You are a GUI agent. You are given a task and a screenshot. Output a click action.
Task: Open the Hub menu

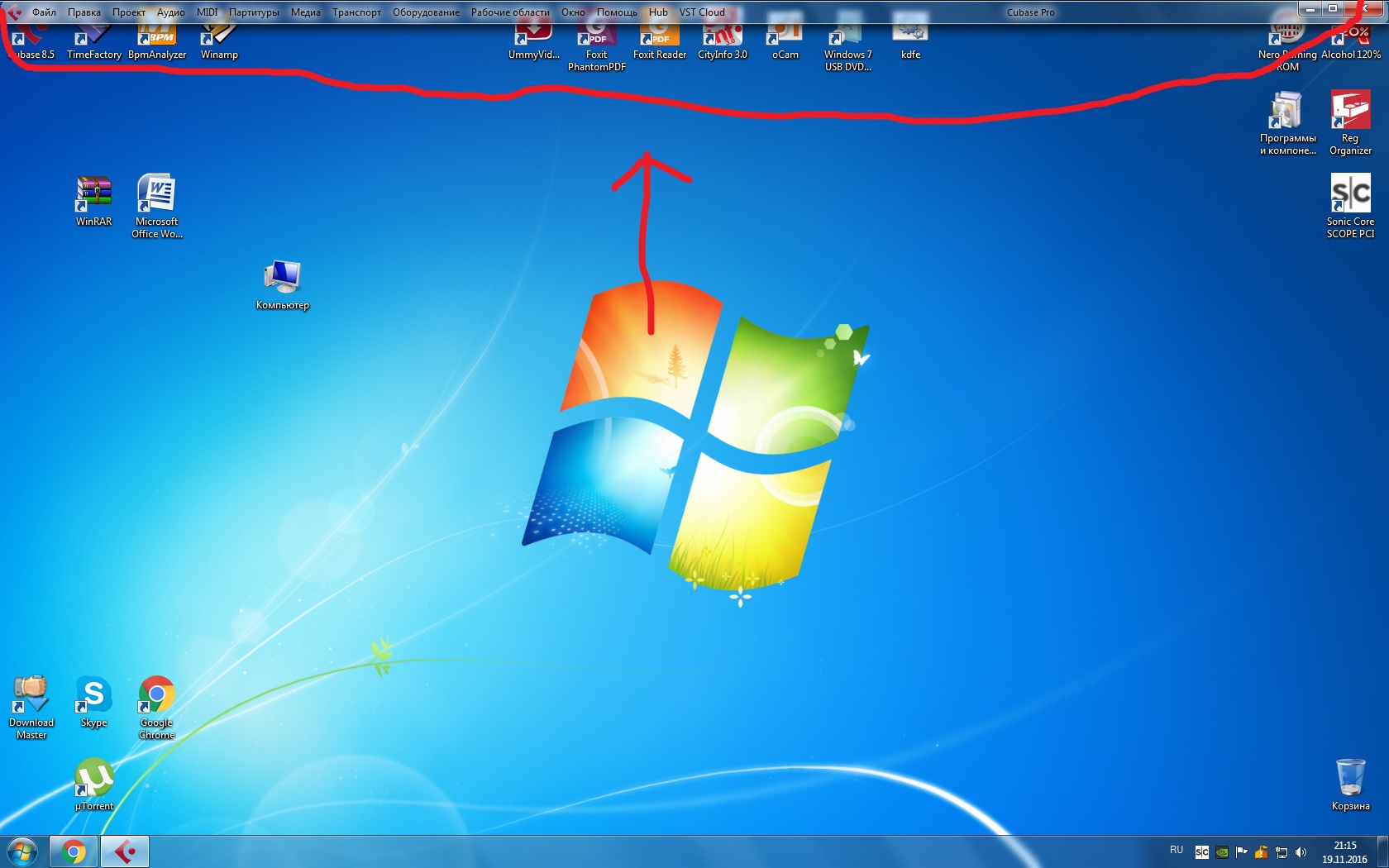click(658, 12)
